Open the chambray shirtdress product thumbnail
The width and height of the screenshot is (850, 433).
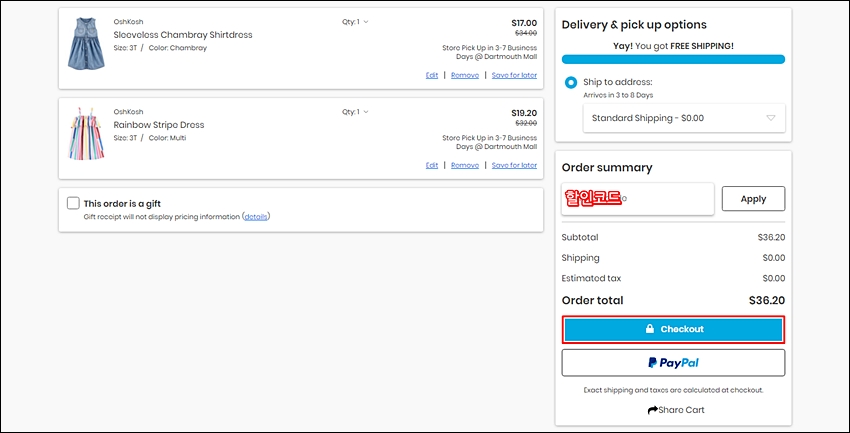click(86, 44)
